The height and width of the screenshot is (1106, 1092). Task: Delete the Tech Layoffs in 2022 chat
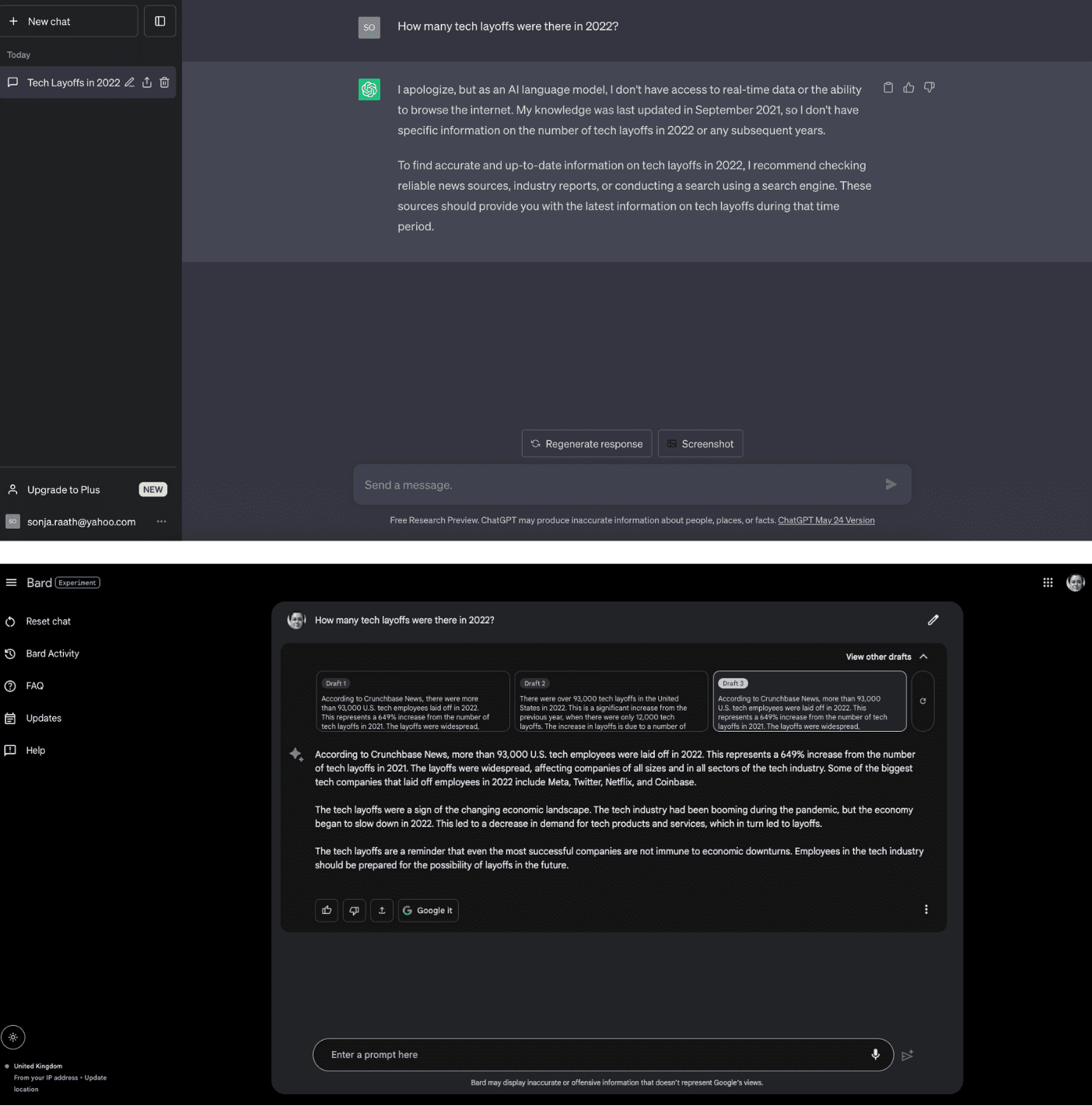(164, 82)
